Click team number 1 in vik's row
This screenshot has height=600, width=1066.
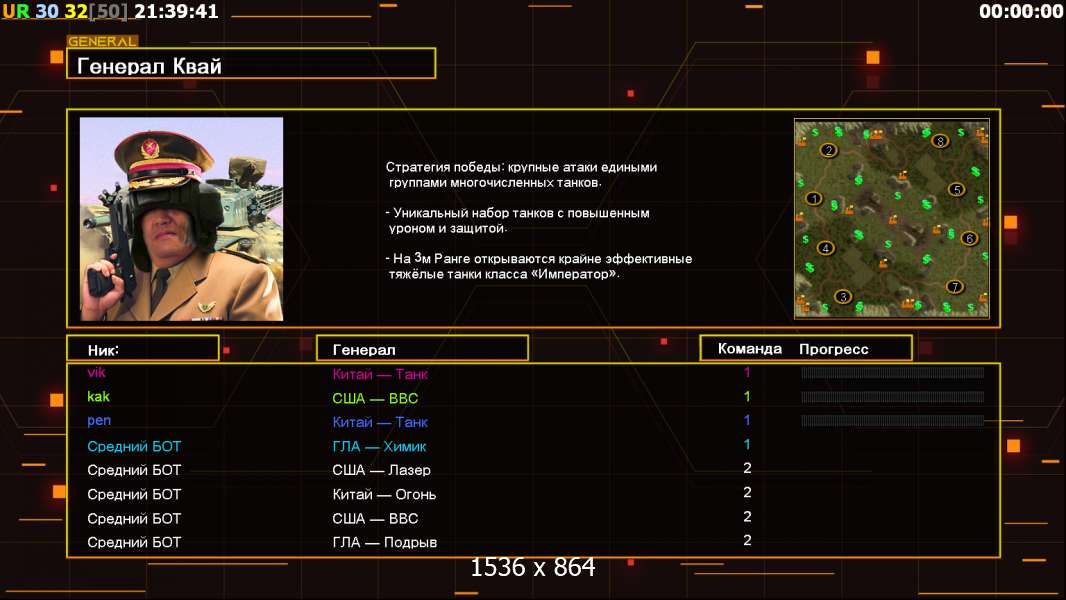tap(746, 372)
